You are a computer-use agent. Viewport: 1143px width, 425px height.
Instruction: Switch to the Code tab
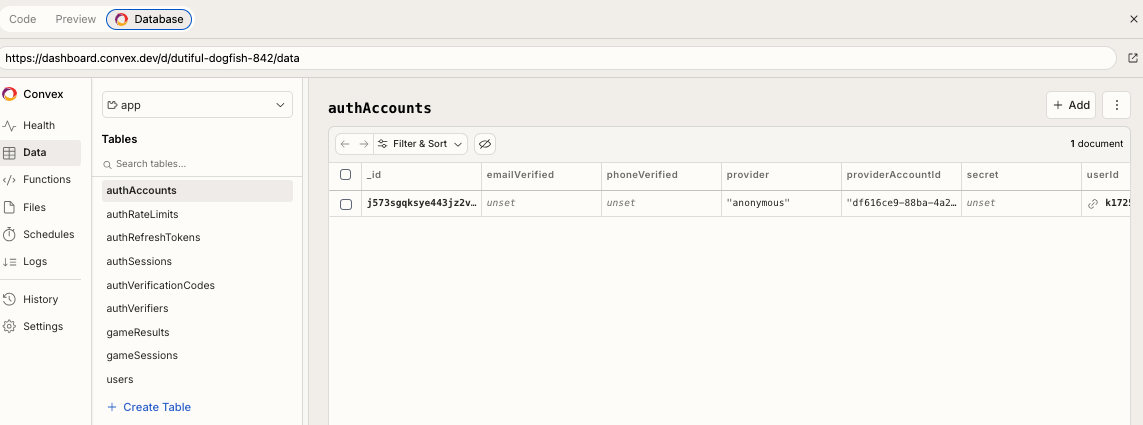(x=23, y=19)
